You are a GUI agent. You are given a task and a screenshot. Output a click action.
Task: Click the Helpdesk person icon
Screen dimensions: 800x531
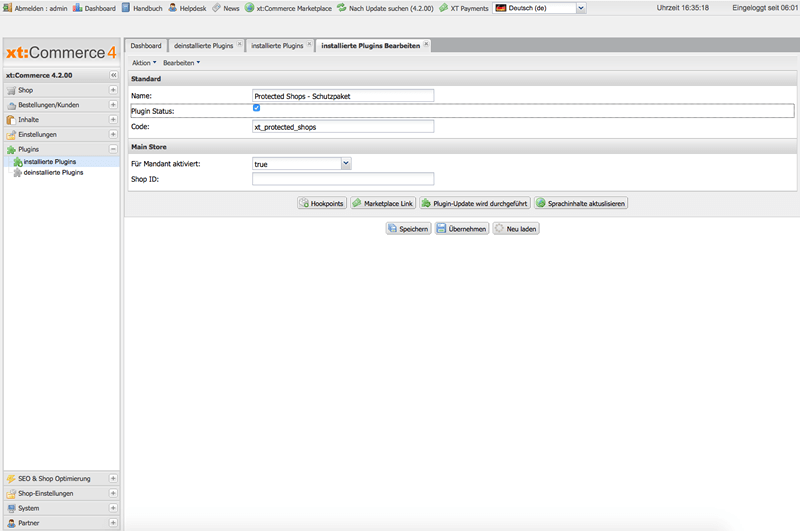pyautogui.click(x=172, y=8)
